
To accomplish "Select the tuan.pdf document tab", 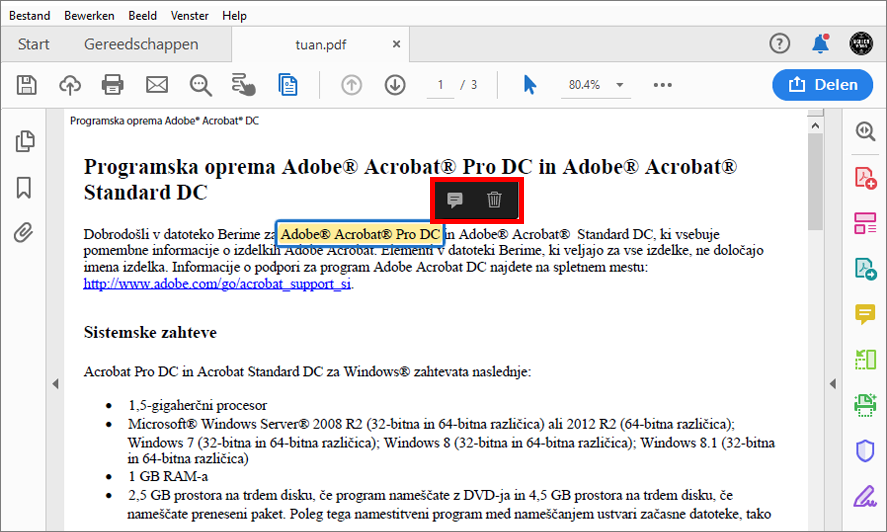I will click(320, 45).
